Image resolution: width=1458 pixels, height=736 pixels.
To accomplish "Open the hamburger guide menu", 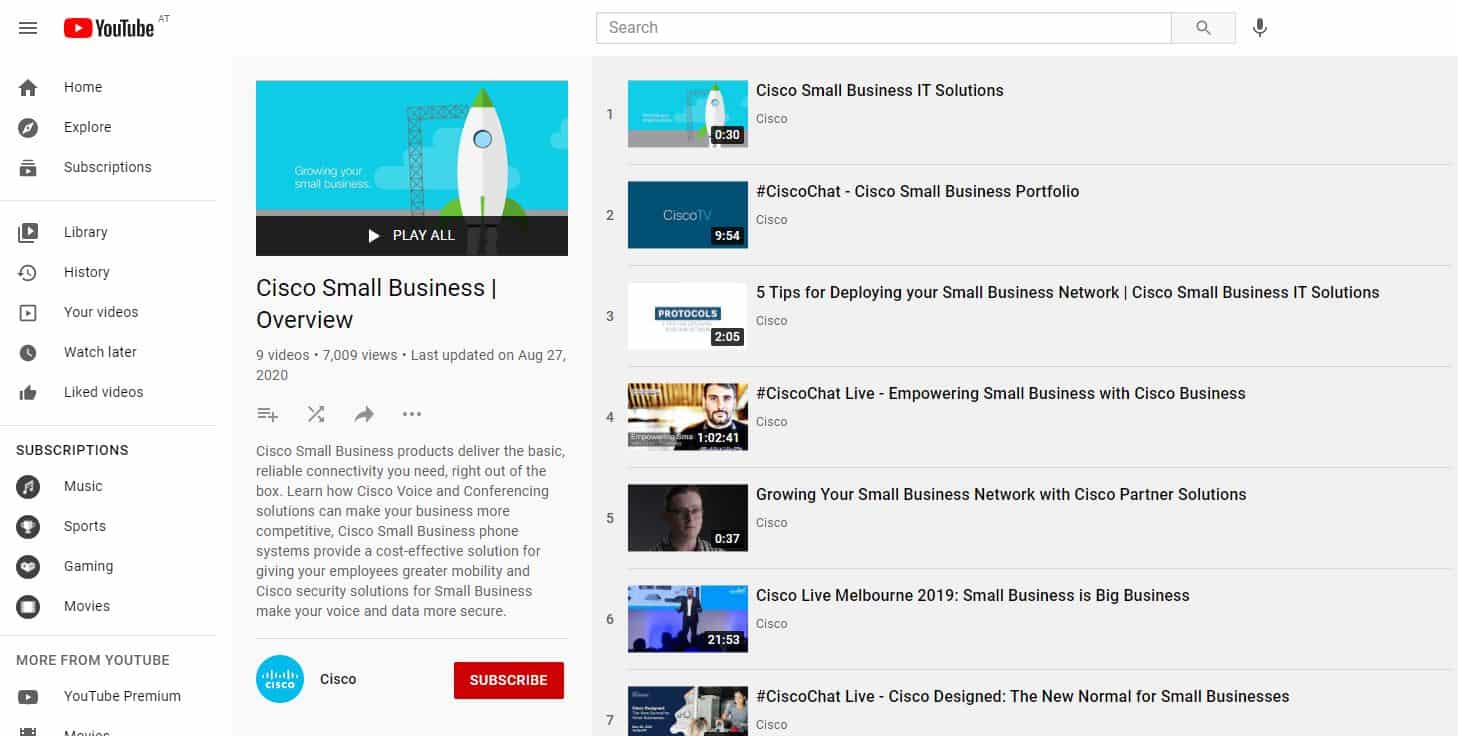I will click(28, 28).
